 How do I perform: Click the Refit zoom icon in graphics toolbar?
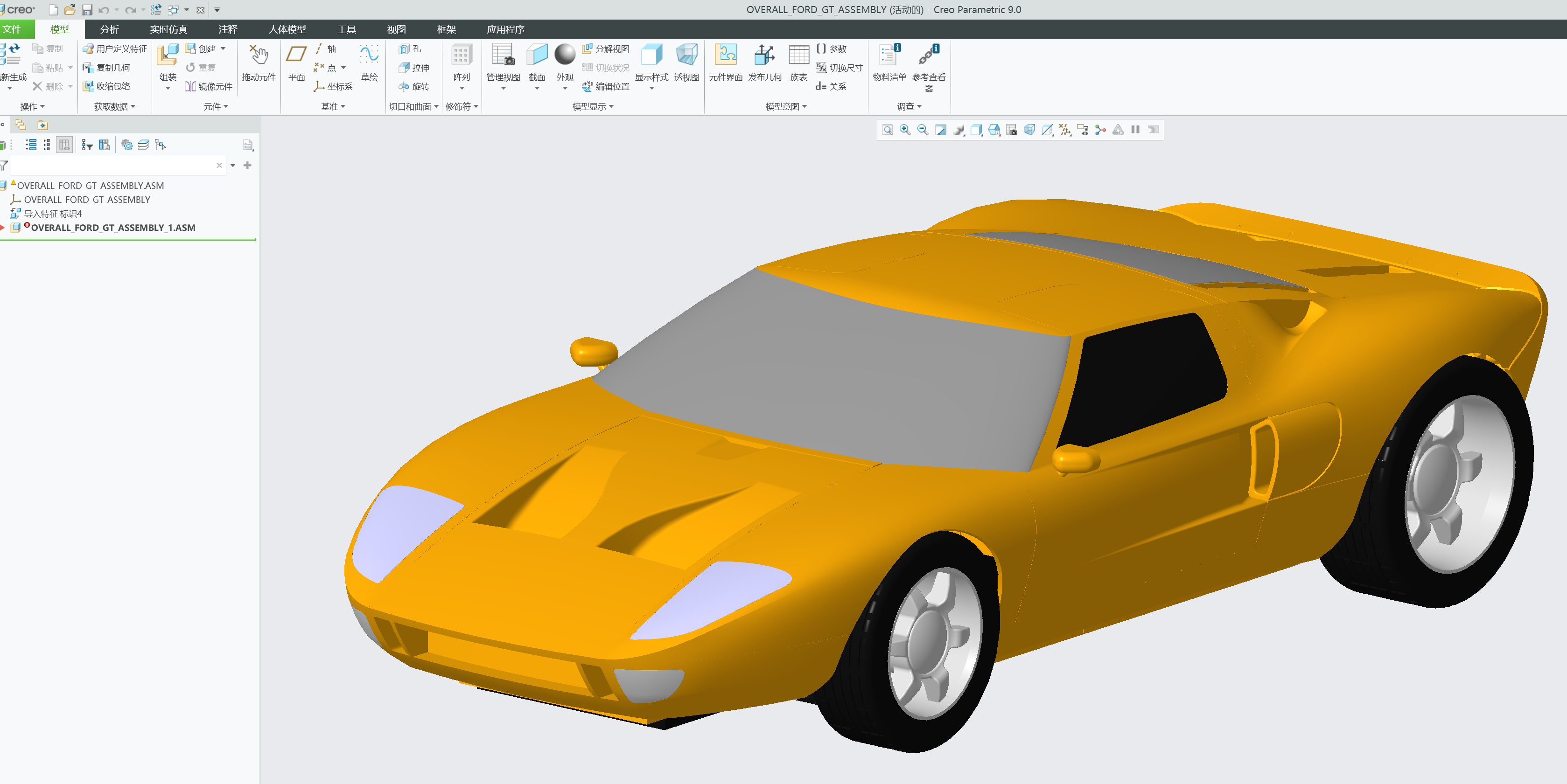888,130
